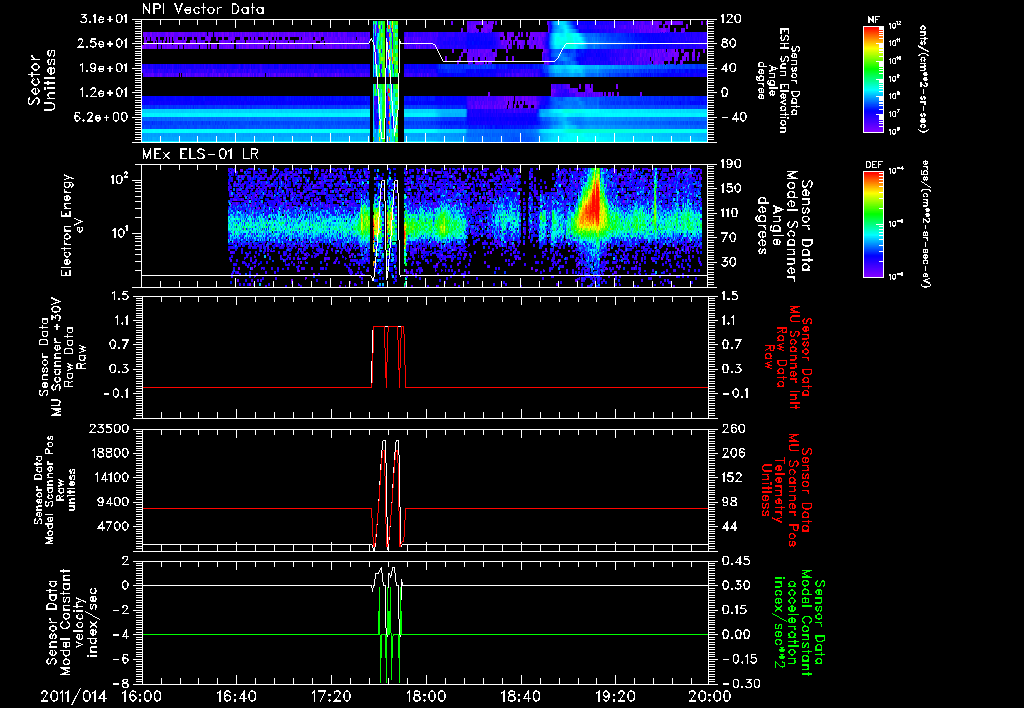Click the "18:00" time axis label
The image size is (1024, 708).
[x=426, y=696]
